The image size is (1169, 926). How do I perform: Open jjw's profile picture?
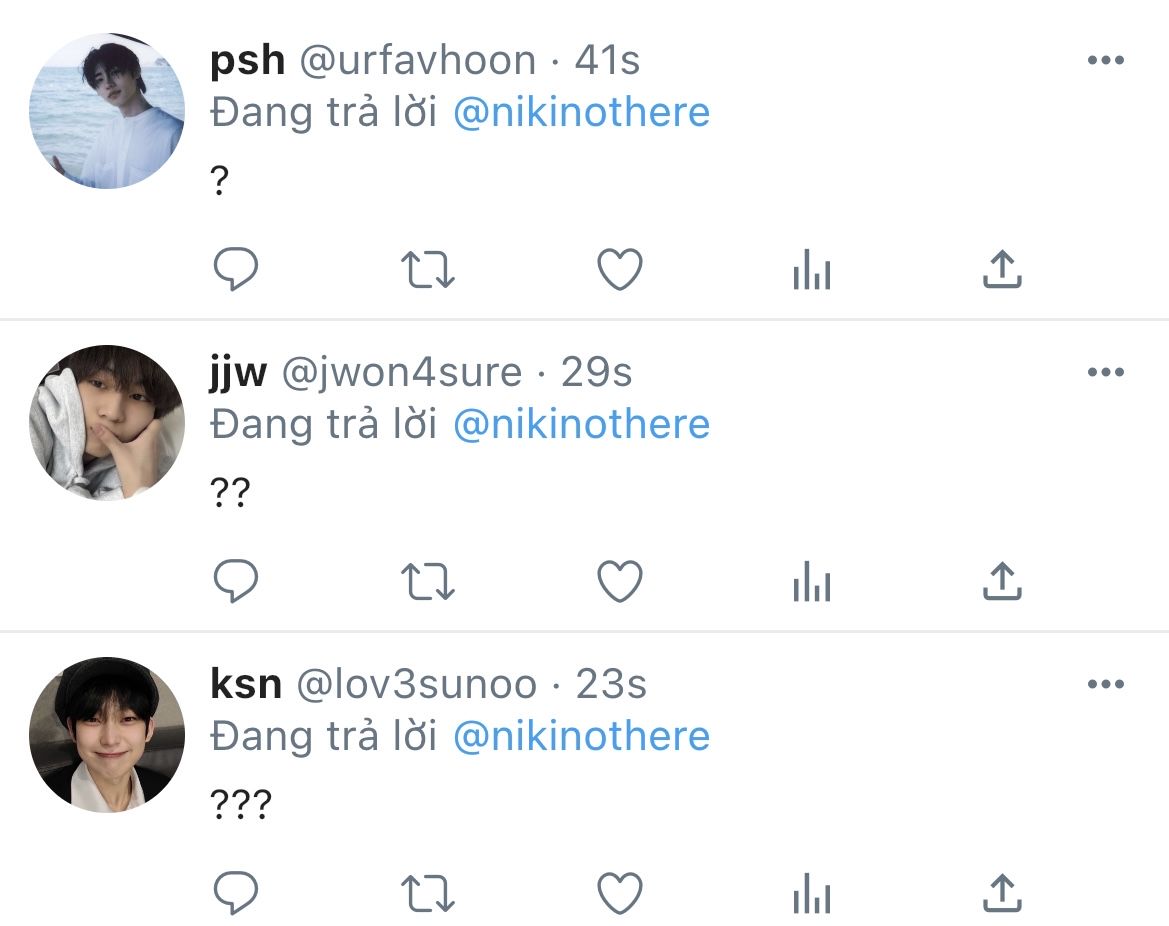pos(107,422)
